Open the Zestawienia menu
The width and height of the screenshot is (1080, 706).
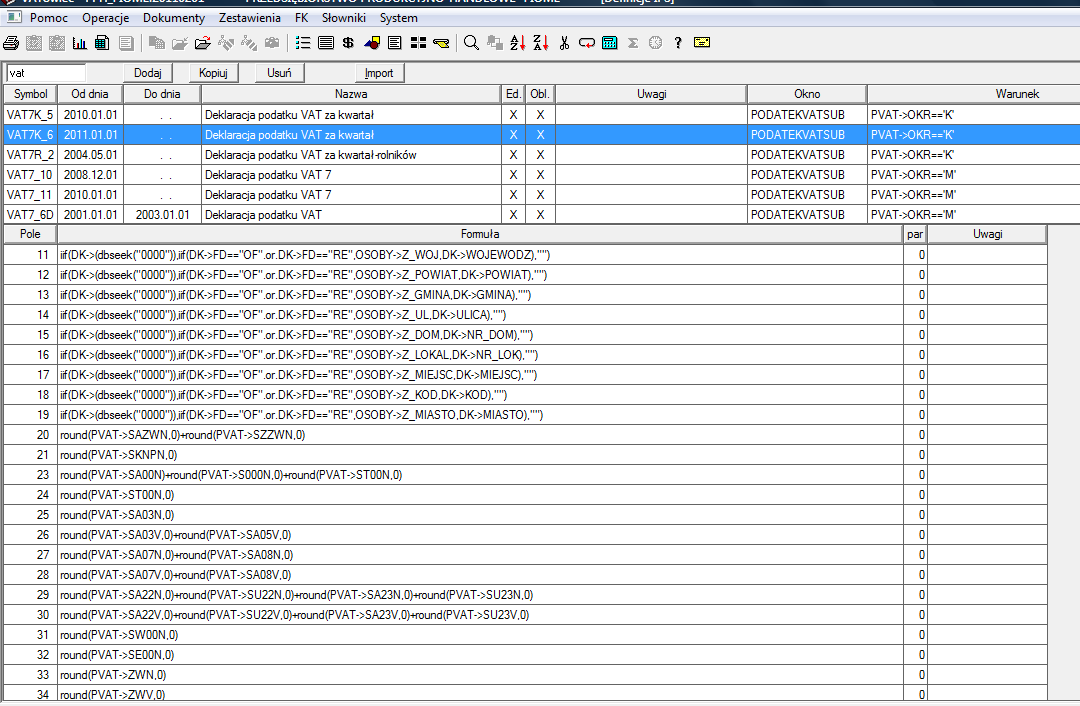250,18
